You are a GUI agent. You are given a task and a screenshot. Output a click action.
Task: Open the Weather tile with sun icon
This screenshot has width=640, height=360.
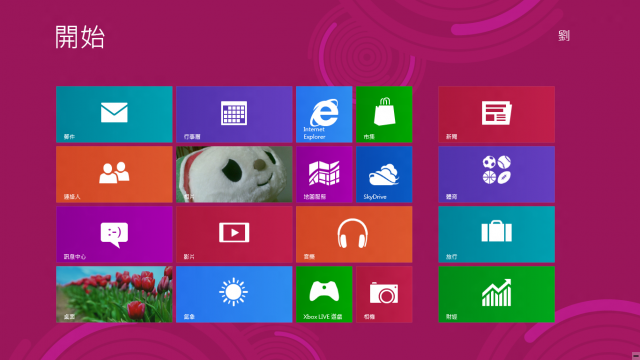pyautogui.click(x=234, y=294)
